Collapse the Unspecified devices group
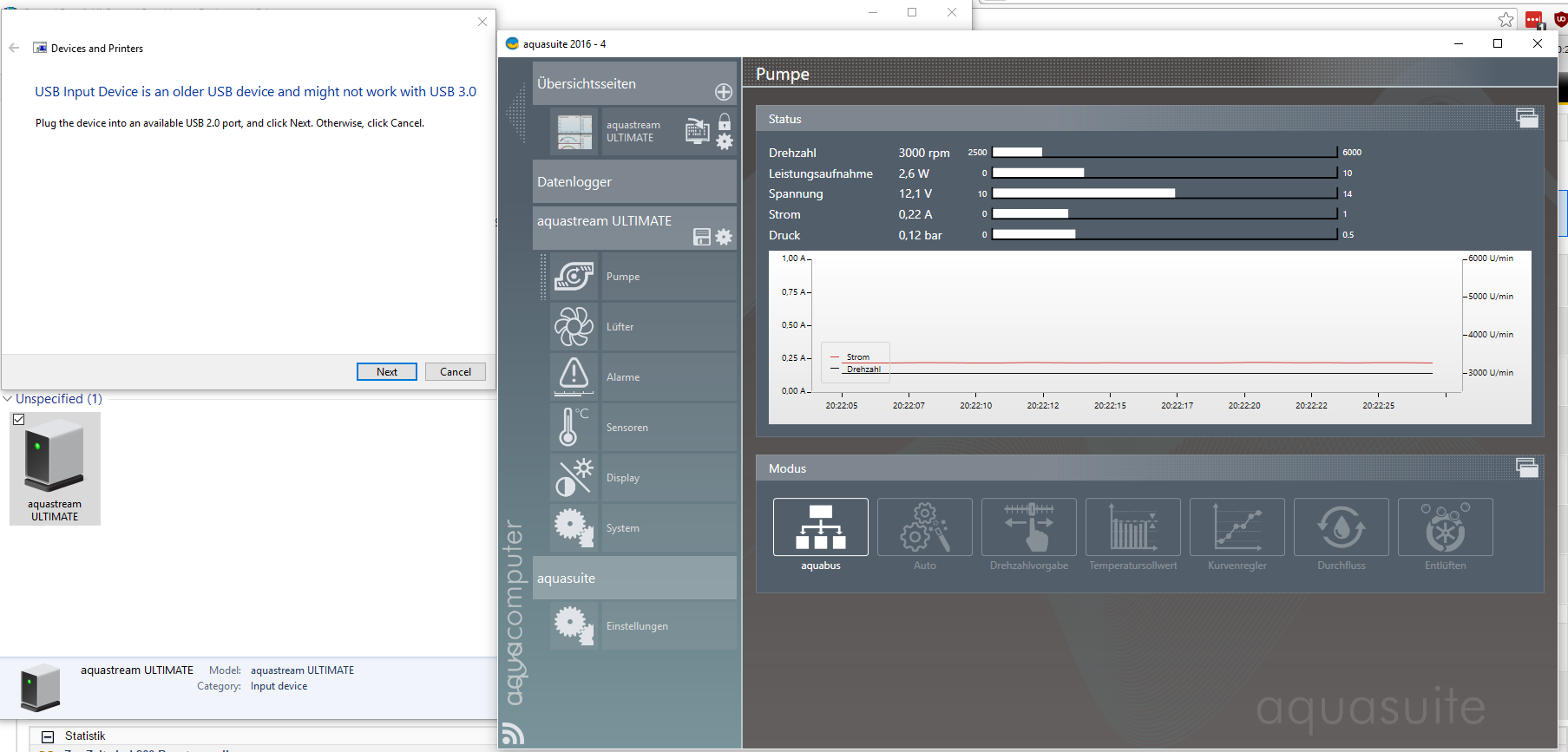 (x=8, y=399)
